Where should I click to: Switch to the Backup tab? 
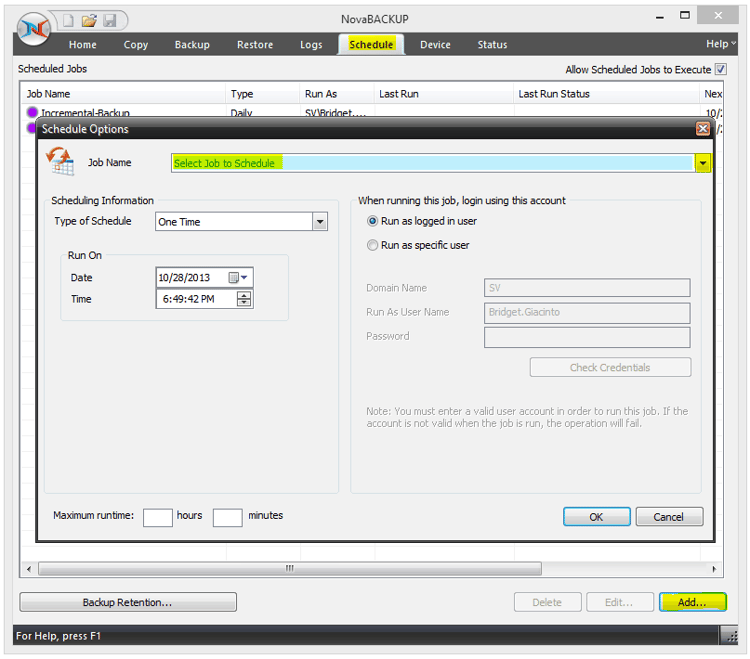pyautogui.click(x=192, y=44)
